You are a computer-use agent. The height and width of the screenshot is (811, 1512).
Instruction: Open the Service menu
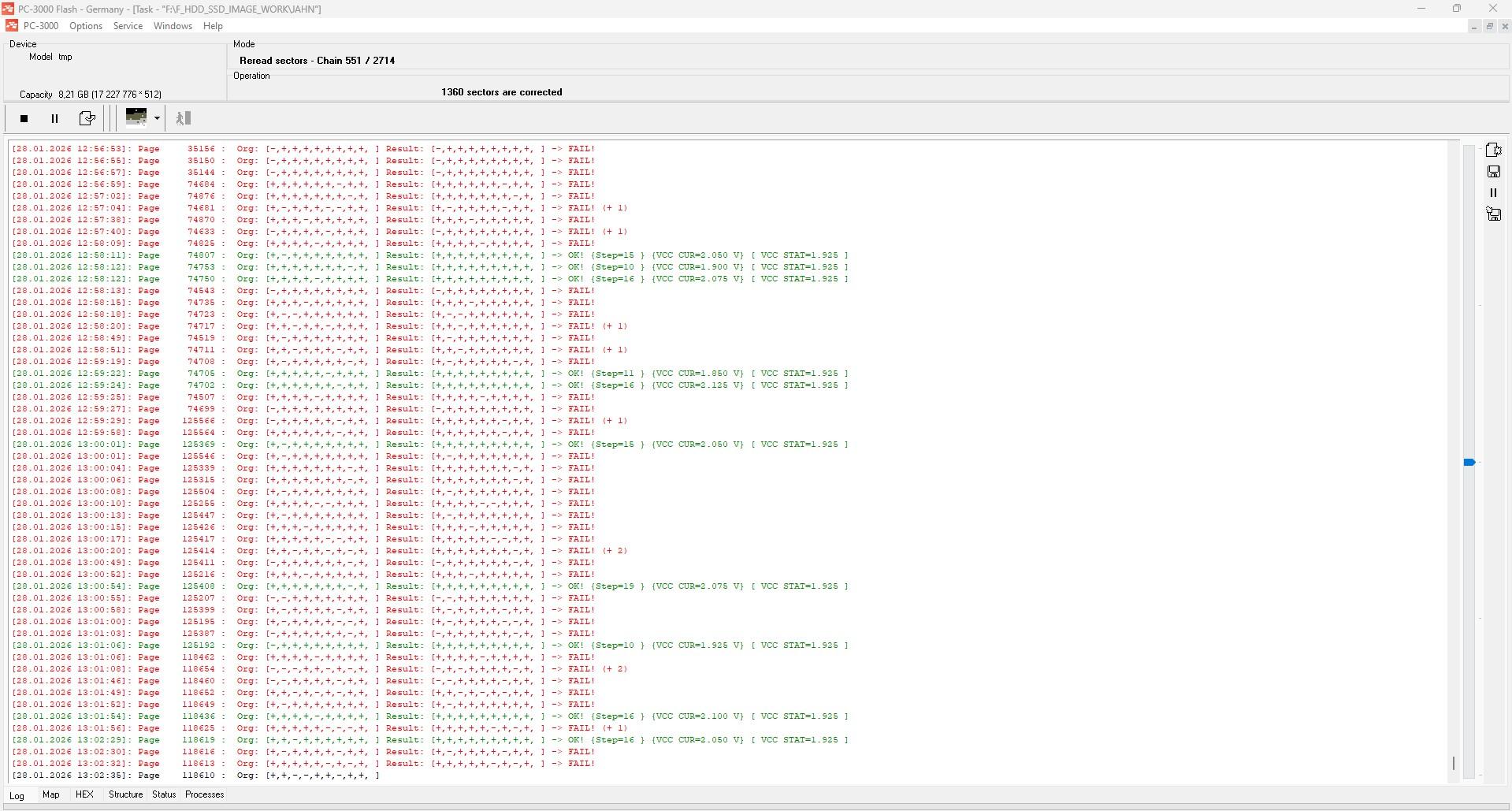(x=128, y=26)
